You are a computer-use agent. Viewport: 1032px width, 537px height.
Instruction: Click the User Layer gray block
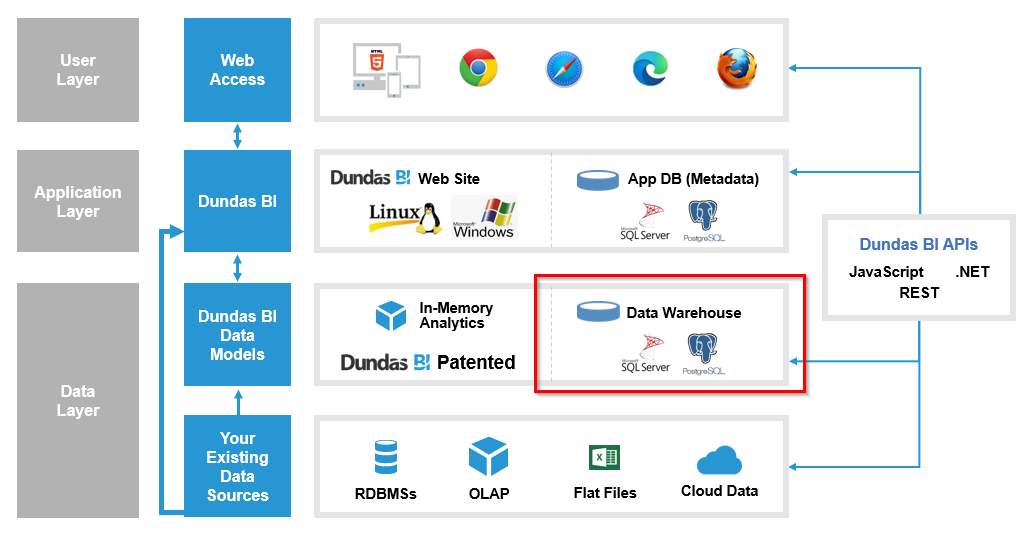pyautogui.click(x=78, y=70)
